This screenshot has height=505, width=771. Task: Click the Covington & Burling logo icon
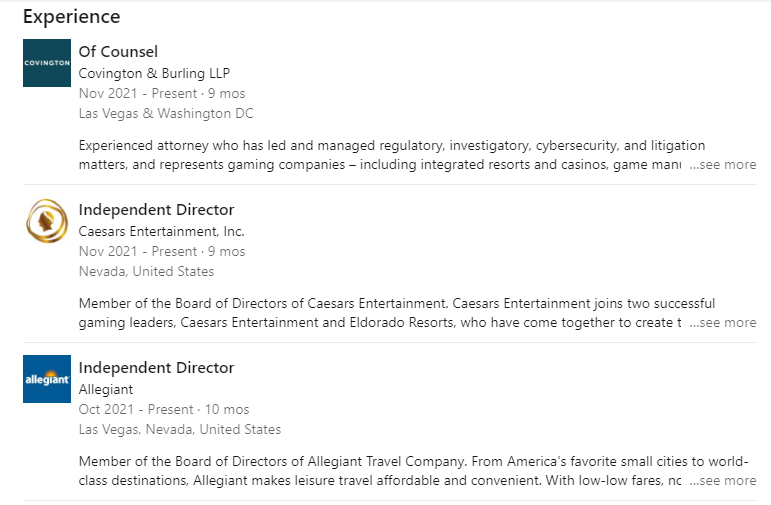[x=47, y=63]
